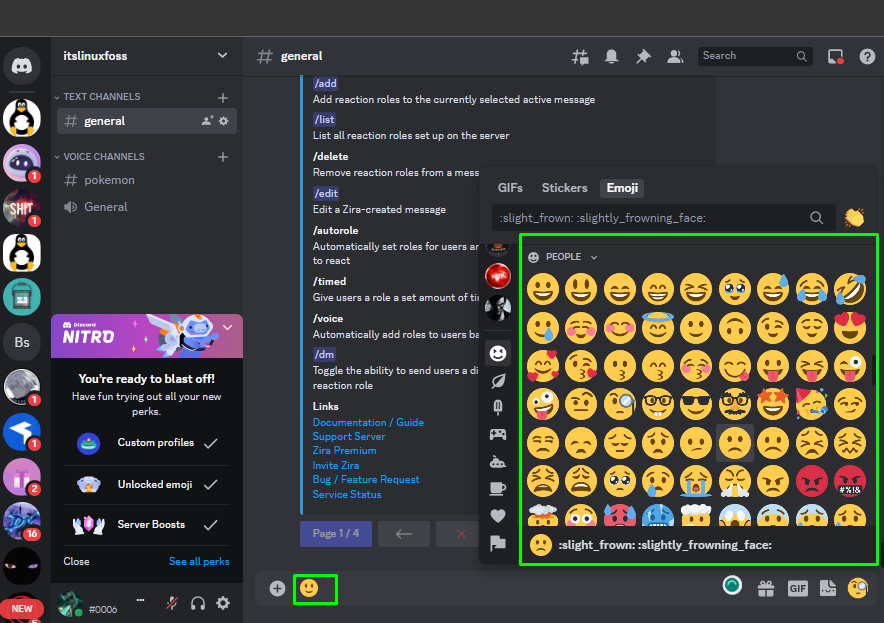The height and width of the screenshot is (623, 884).
Task: Jump to Objects cup category icon
Action: (498, 489)
